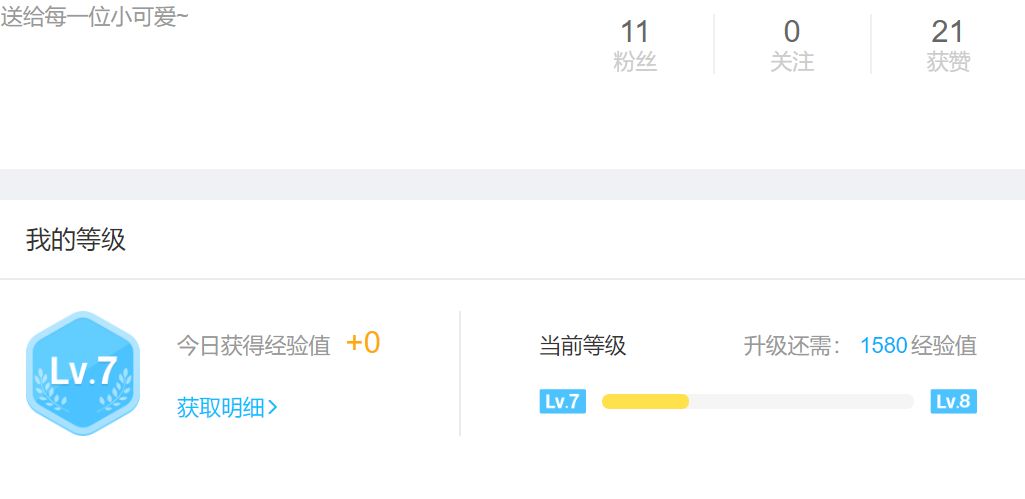The width and height of the screenshot is (1025, 499).
Task: Select the 关注 label
Action: tap(792, 62)
